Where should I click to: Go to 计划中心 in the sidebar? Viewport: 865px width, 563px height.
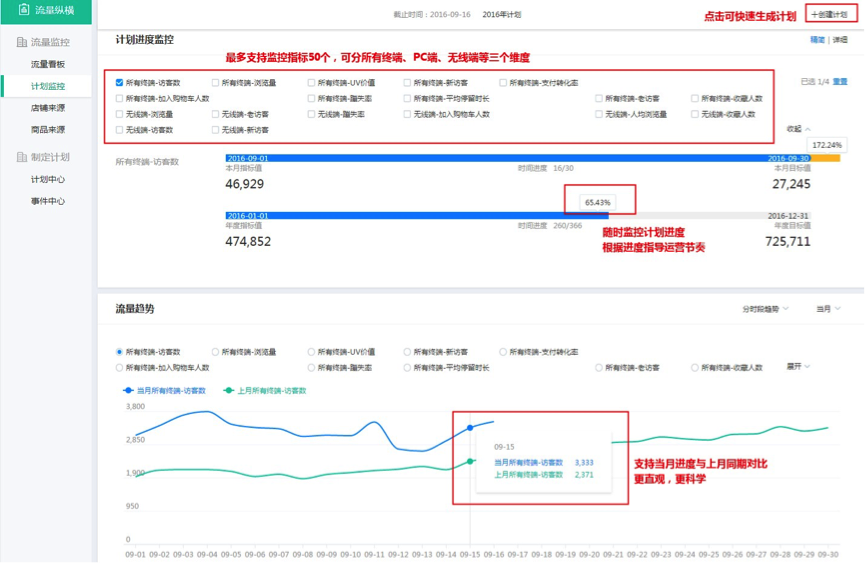(x=48, y=180)
